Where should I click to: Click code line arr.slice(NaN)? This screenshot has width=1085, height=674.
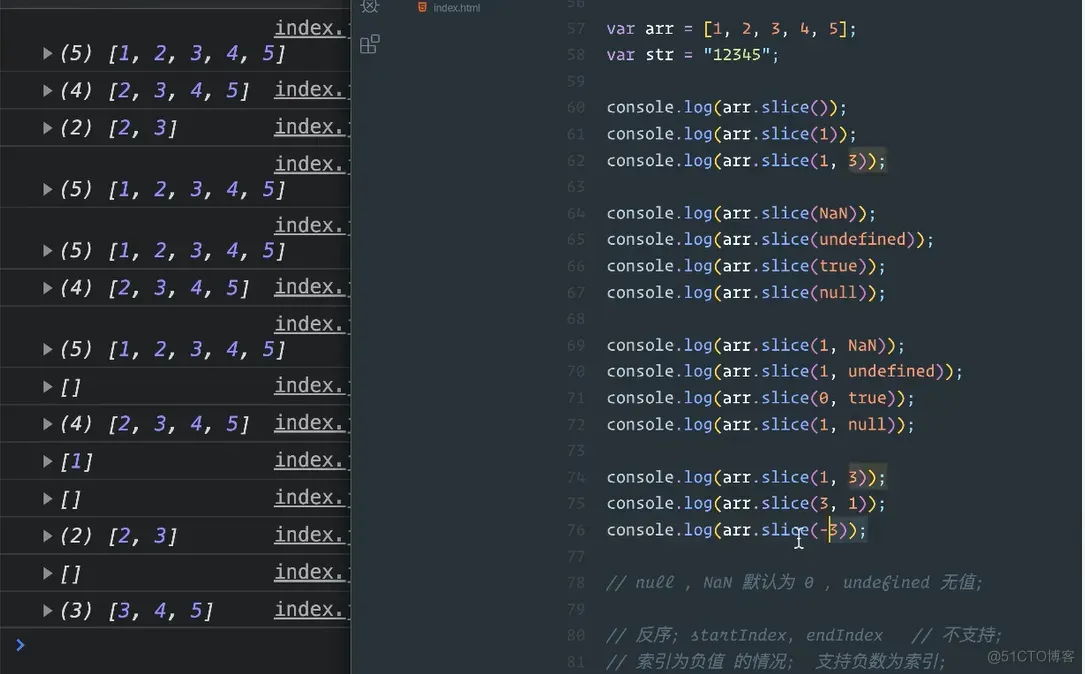click(741, 213)
